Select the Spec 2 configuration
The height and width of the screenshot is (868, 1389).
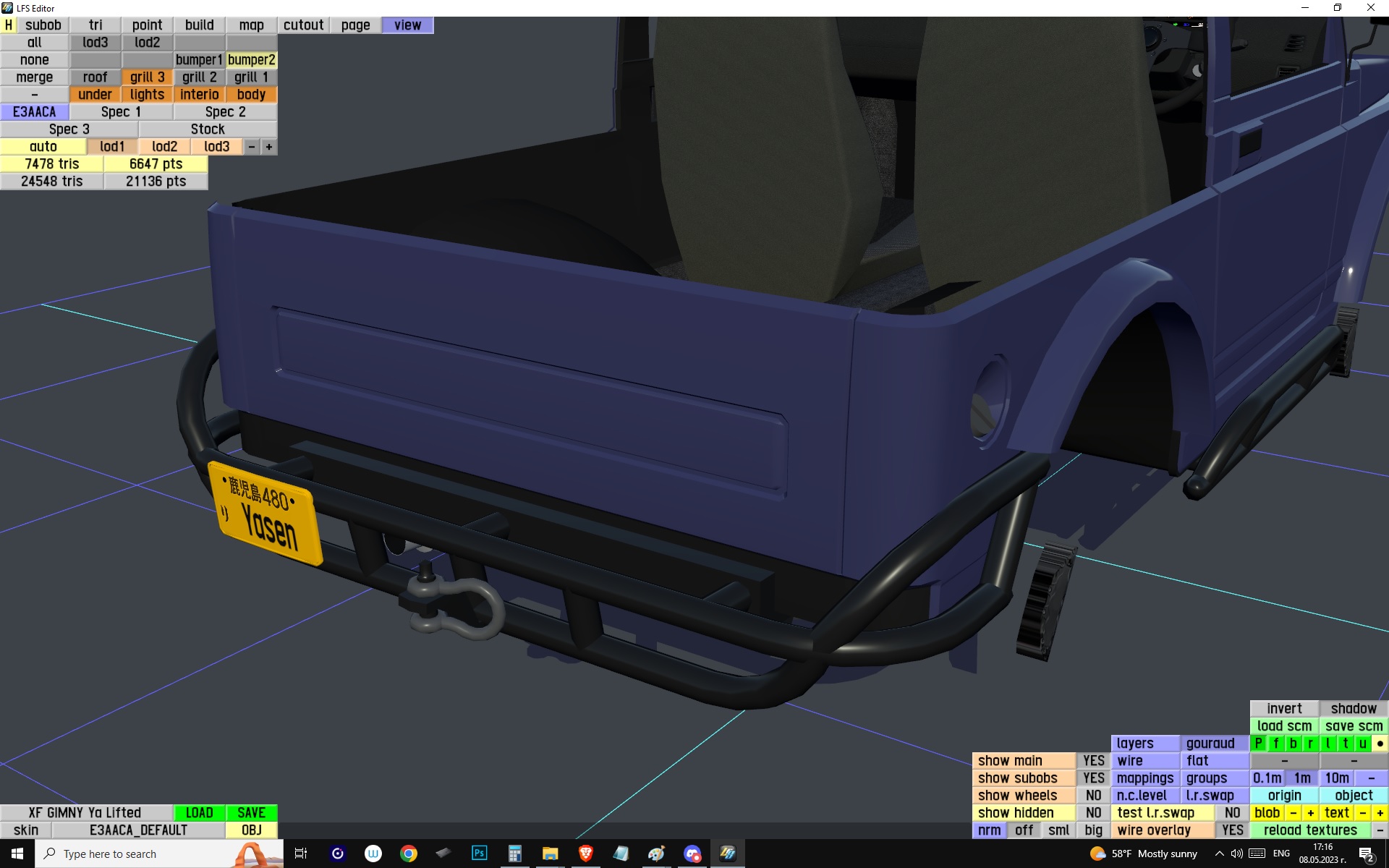225,112
